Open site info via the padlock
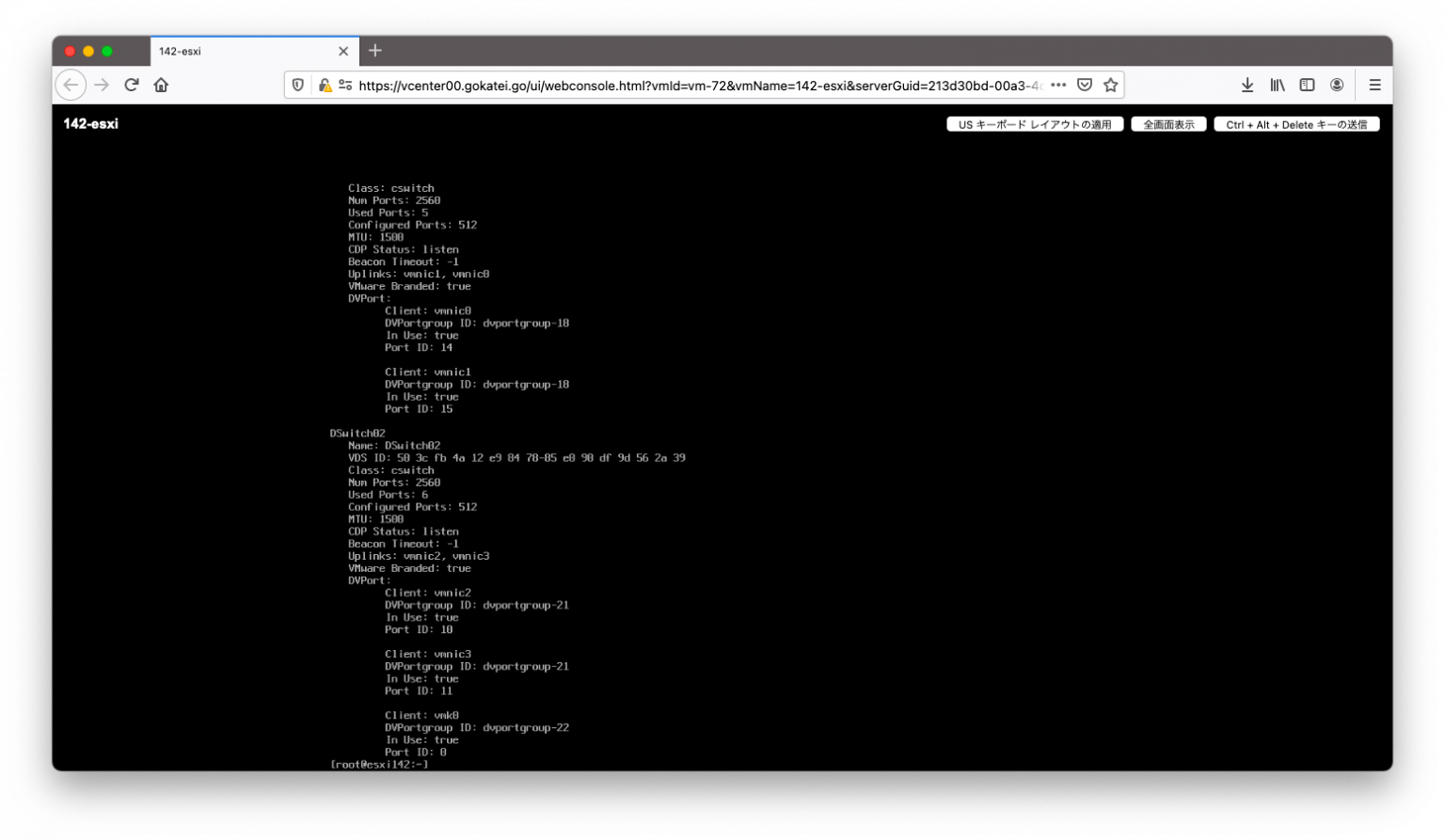 pyautogui.click(x=324, y=84)
